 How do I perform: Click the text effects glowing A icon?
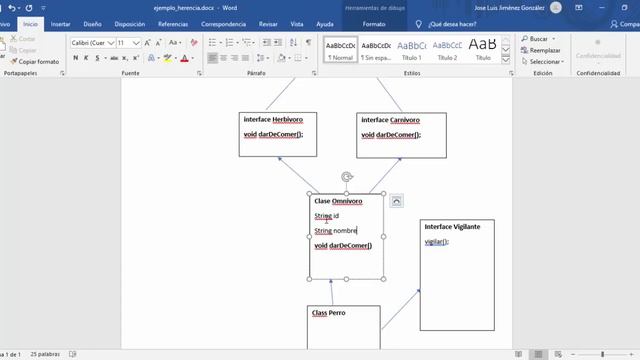coord(151,58)
